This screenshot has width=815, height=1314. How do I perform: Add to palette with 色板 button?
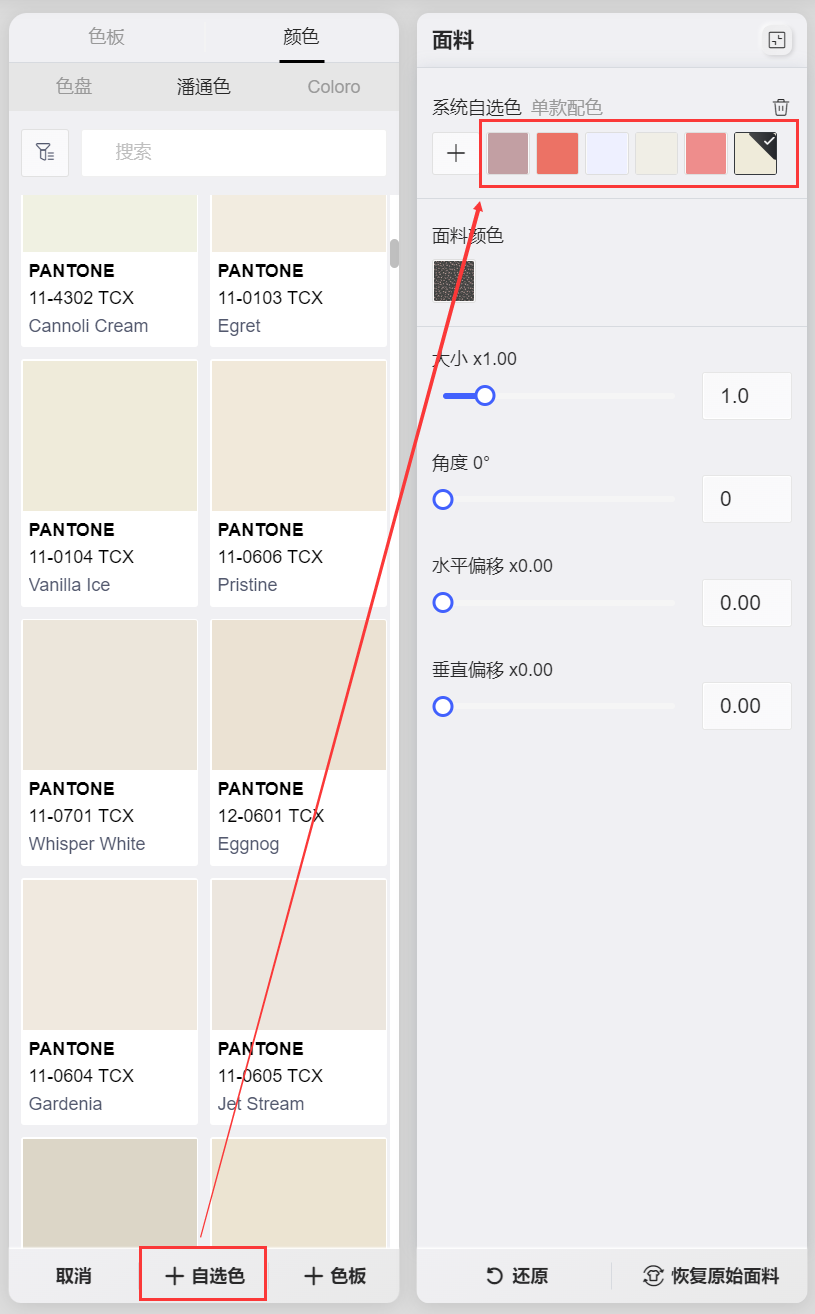tap(335, 1276)
